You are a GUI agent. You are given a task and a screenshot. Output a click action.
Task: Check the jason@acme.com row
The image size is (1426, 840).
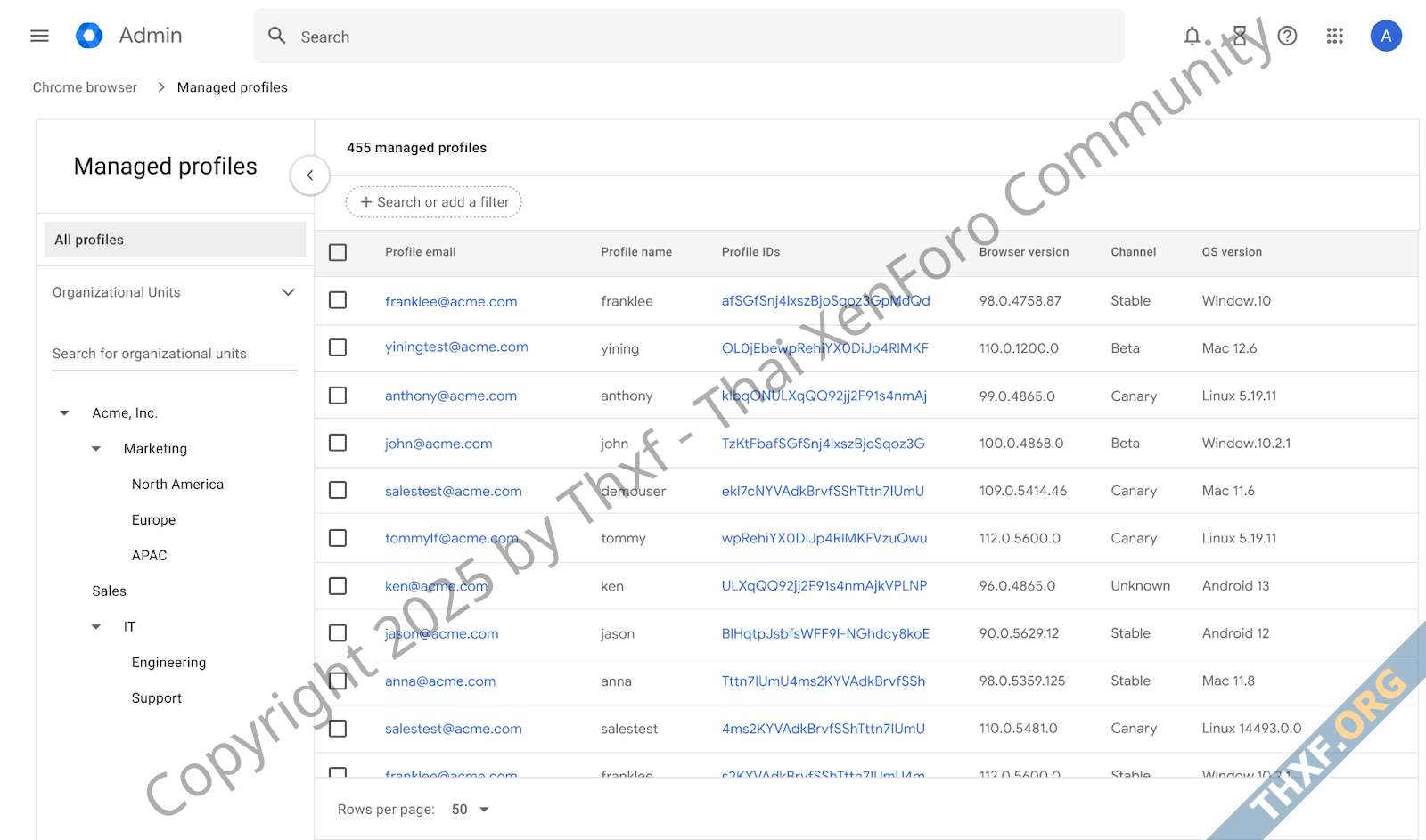point(338,633)
